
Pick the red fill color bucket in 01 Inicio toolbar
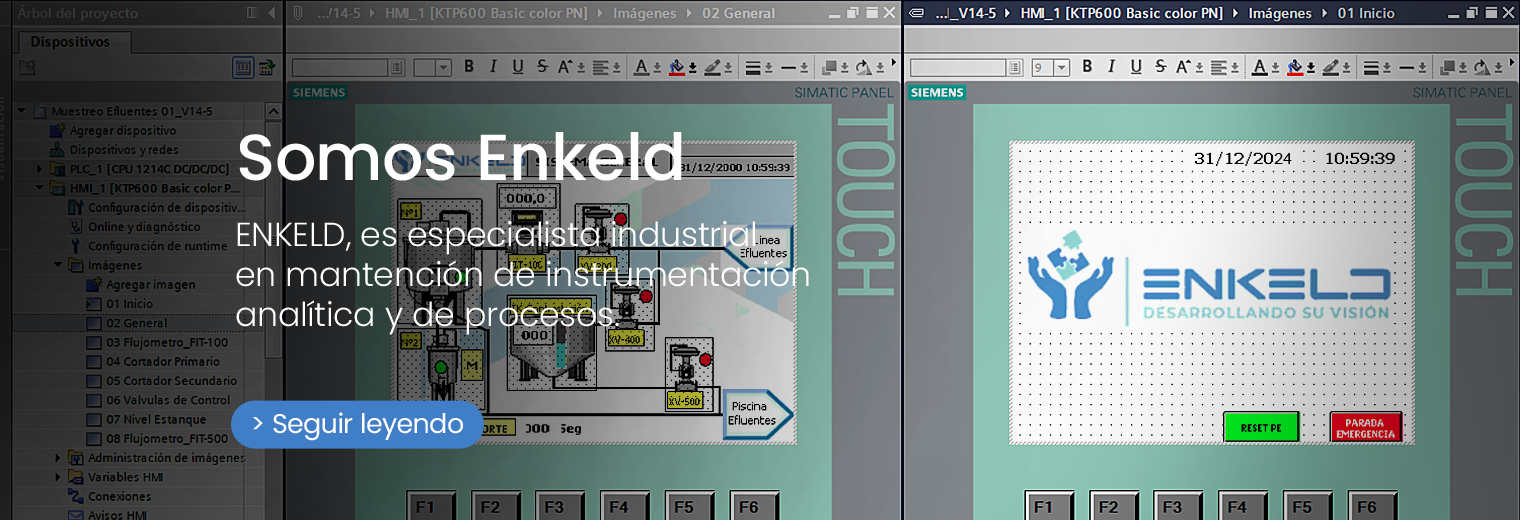(1295, 67)
